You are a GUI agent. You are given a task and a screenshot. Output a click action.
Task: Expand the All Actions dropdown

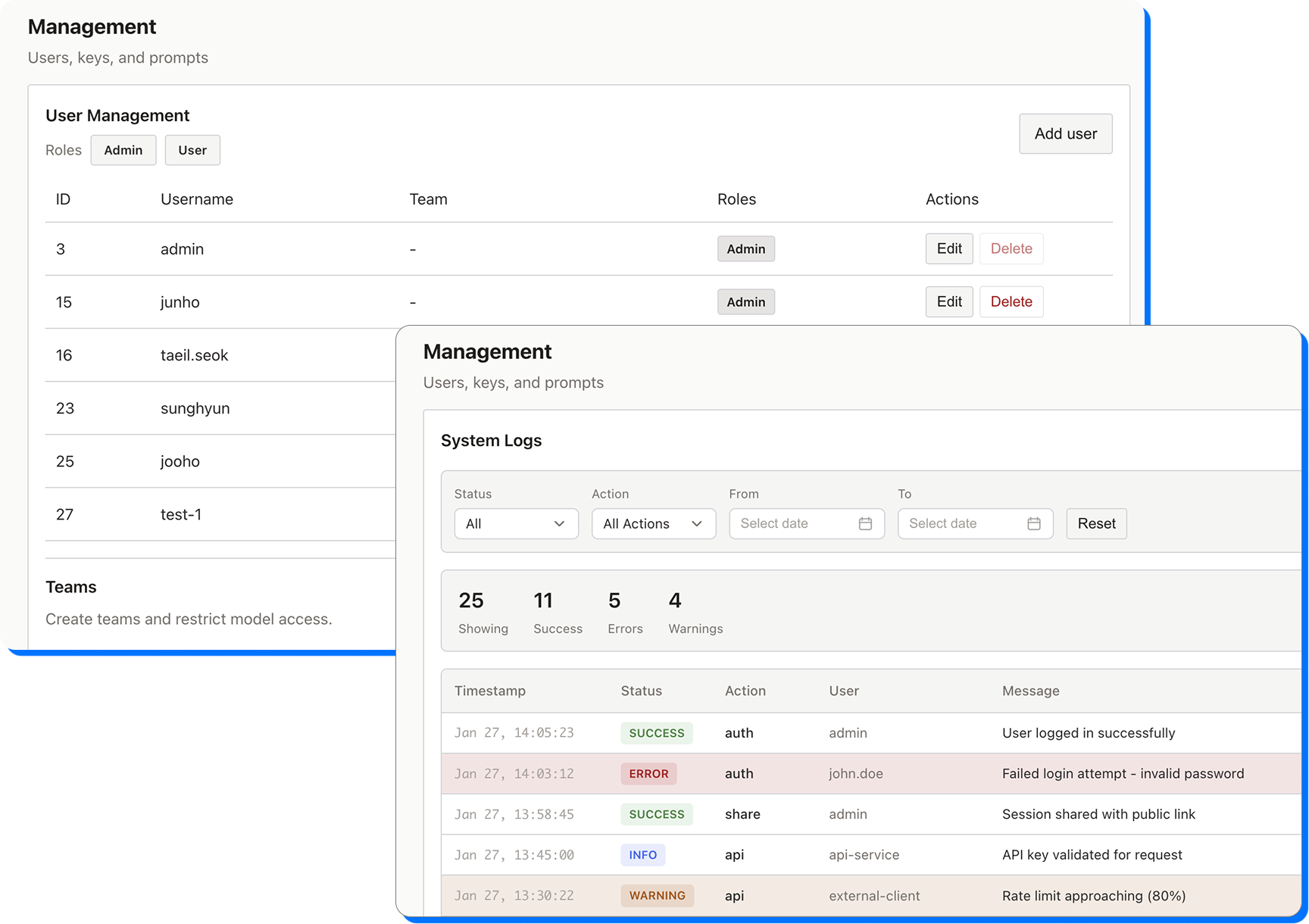click(653, 524)
